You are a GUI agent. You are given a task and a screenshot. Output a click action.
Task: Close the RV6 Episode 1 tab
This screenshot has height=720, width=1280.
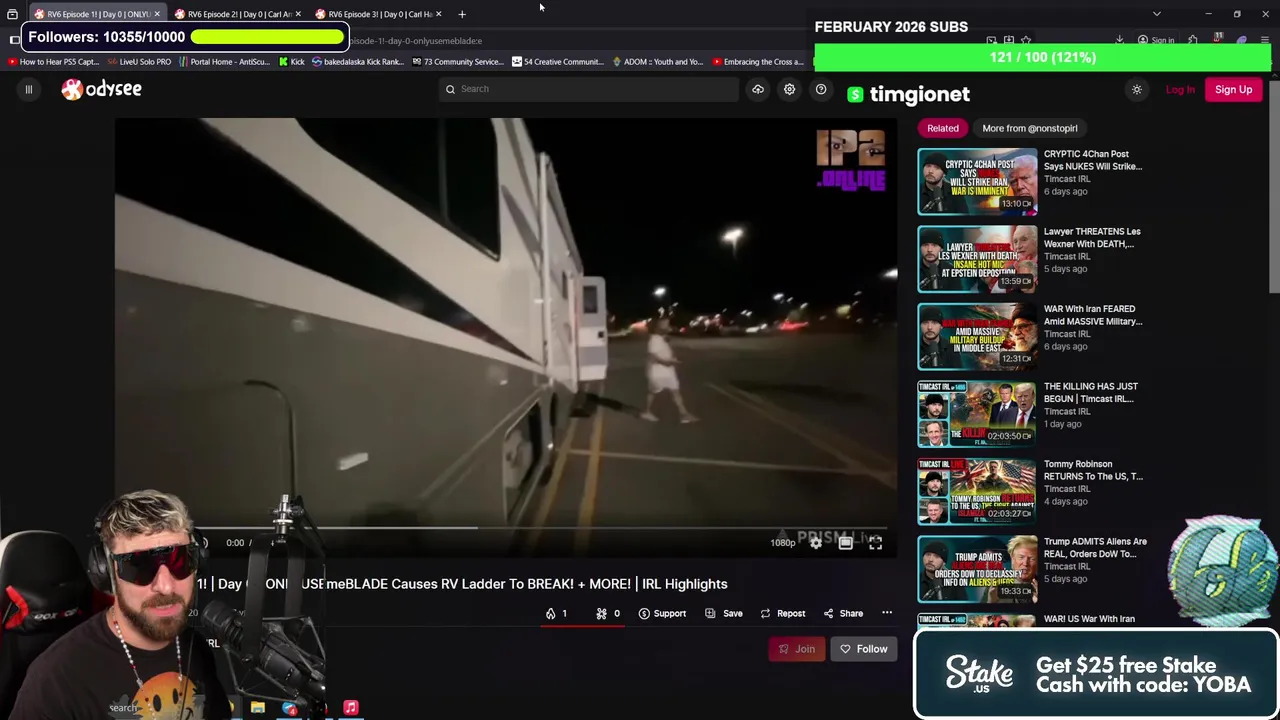click(157, 14)
